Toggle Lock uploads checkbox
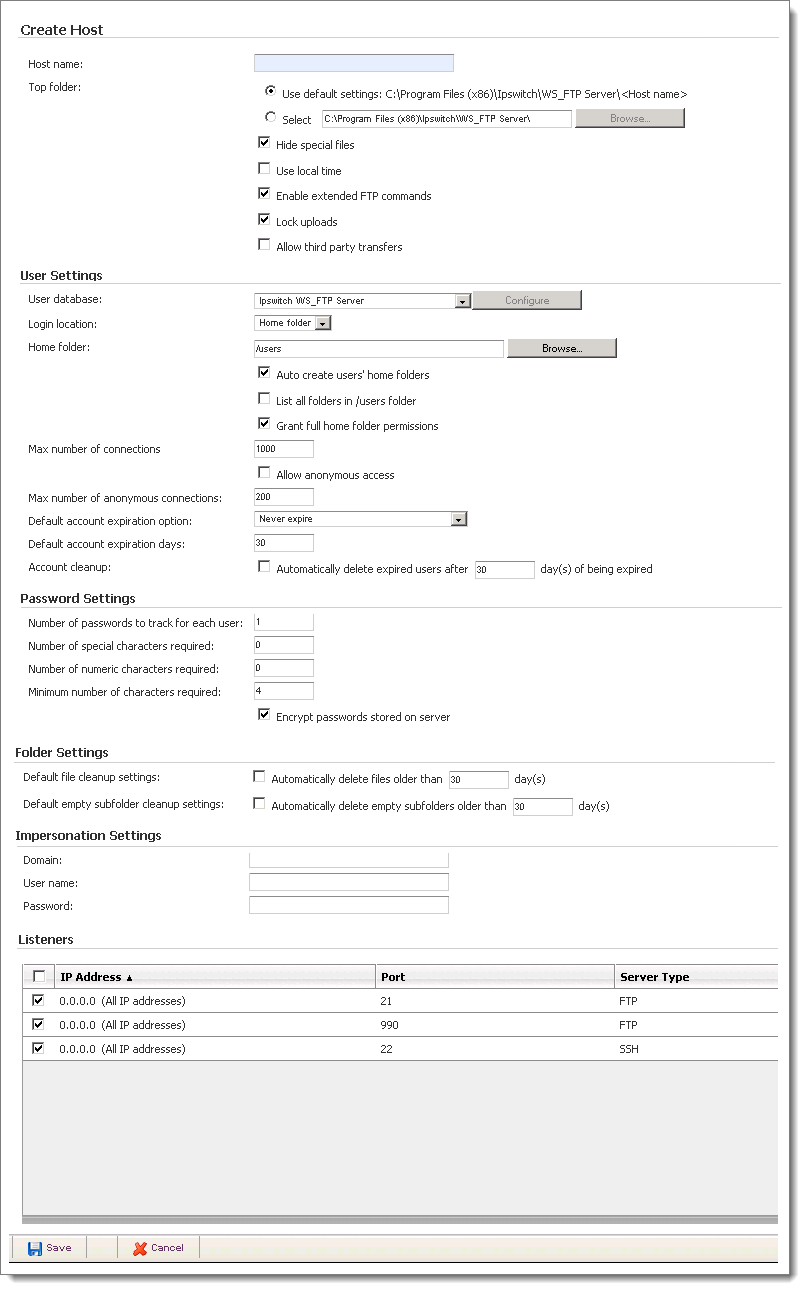805x1290 pixels. coord(264,221)
